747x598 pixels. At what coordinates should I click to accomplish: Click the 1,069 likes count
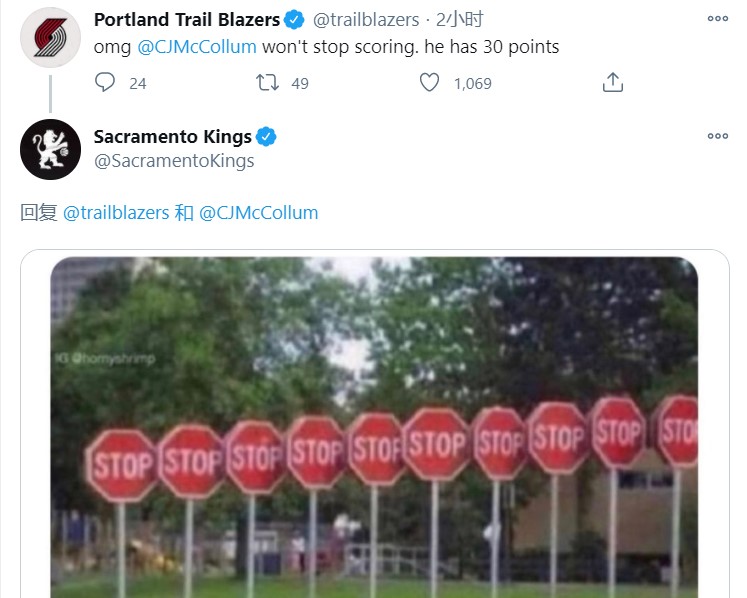point(472,84)
